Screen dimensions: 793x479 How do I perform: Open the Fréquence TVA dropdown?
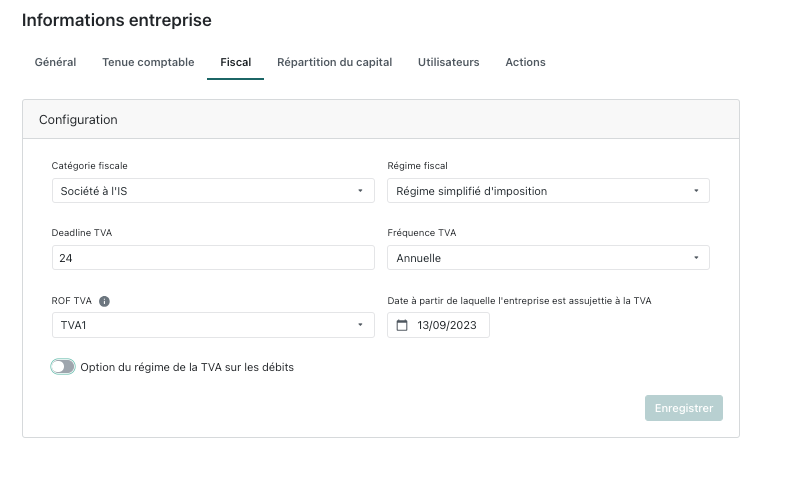point(548,258)
